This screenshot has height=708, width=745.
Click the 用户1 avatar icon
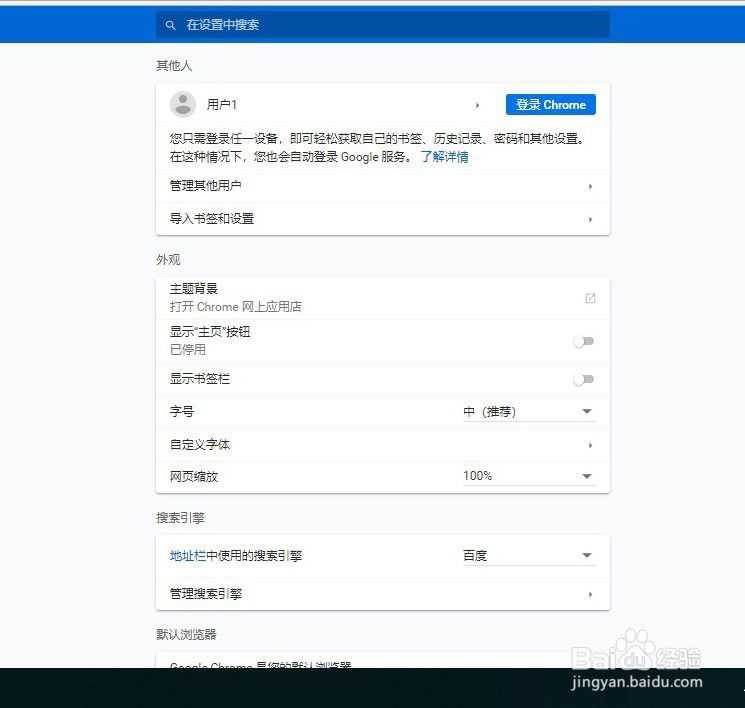click(x=183, y=104)
